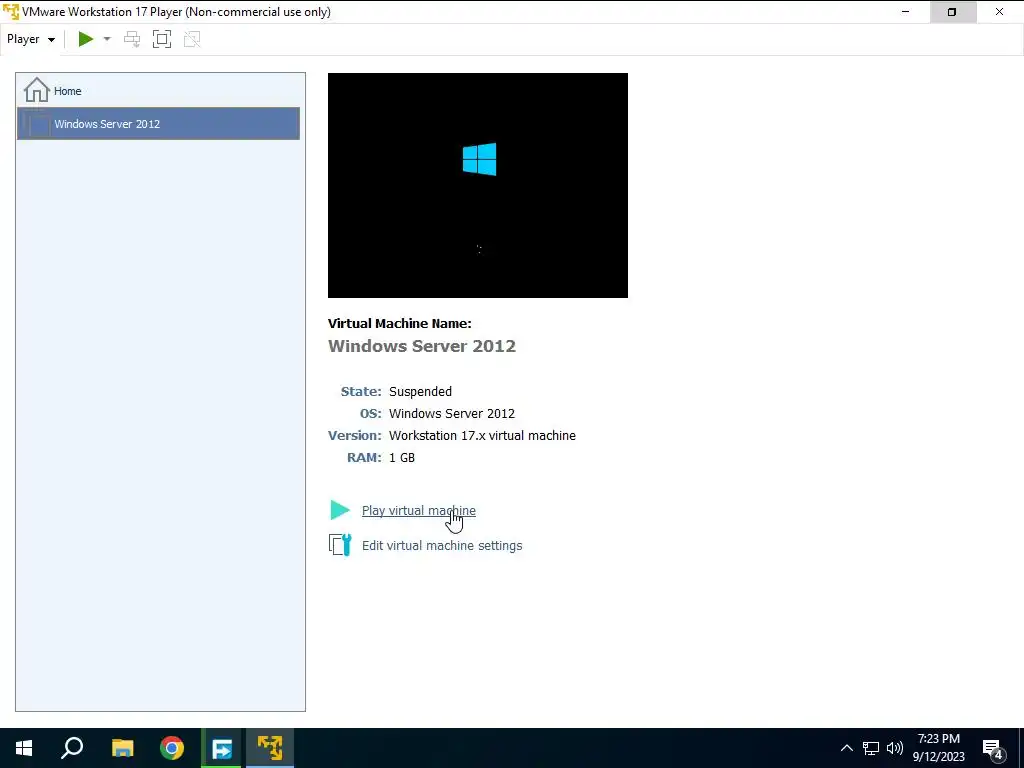Select the Windows Server 2012 library entry

point(158,123)
